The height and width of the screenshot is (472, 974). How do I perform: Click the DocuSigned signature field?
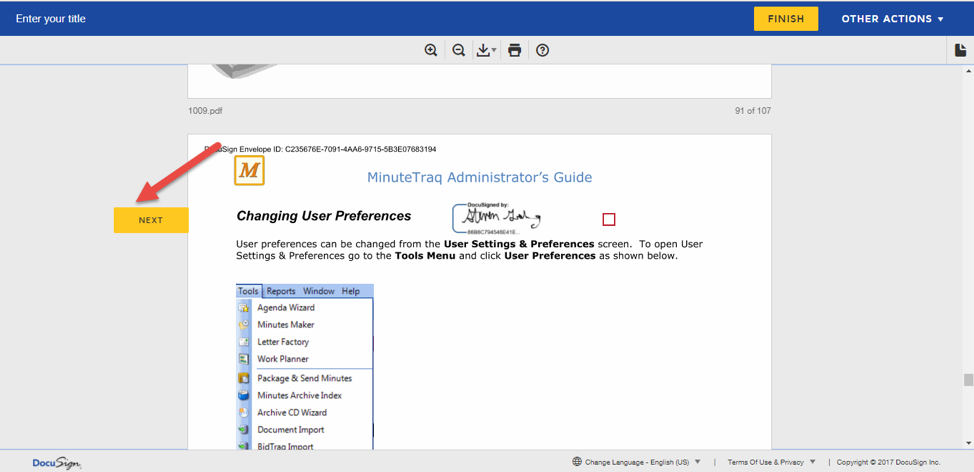click(x=498, y=218)
